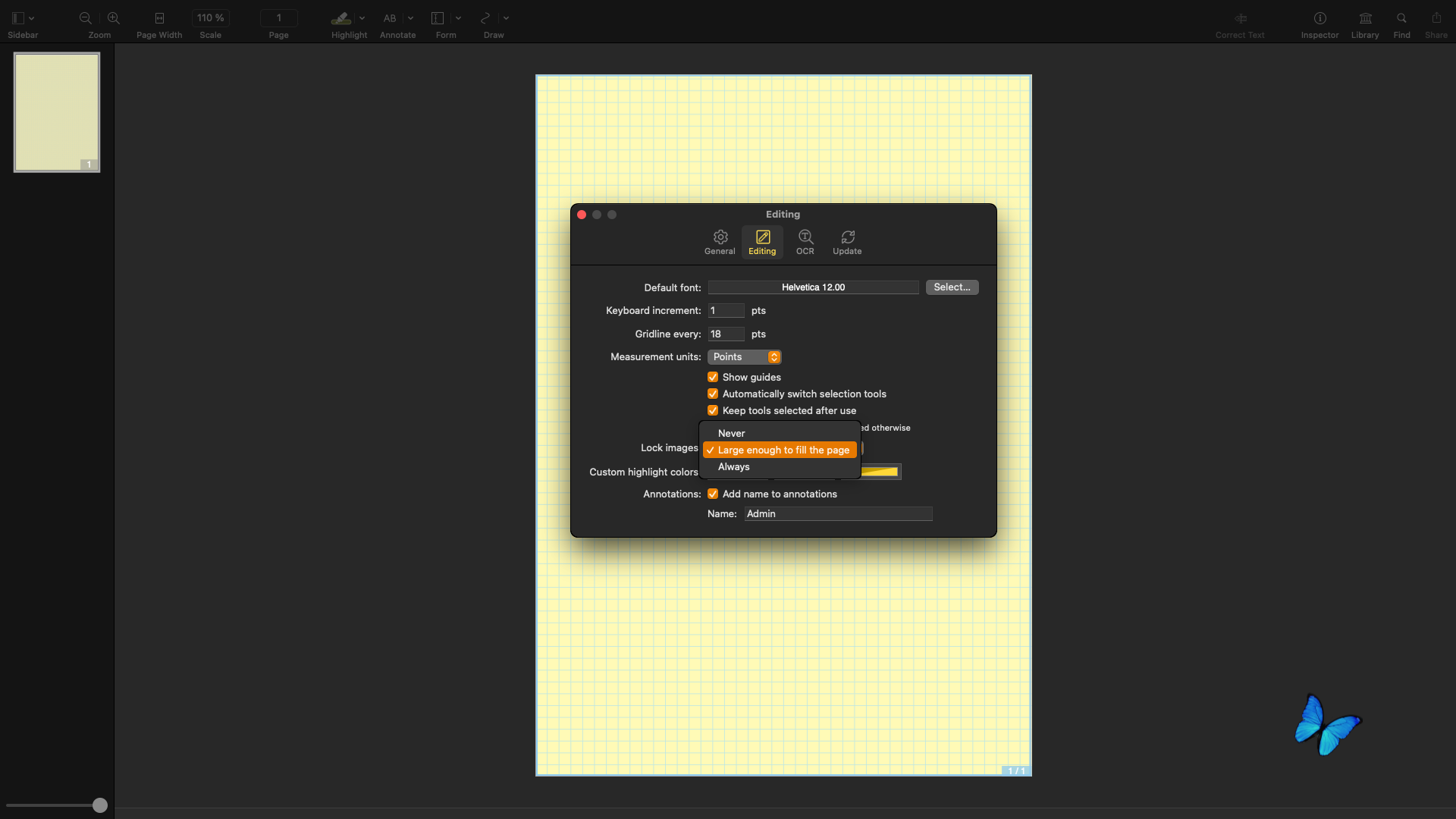
Task: Select the page 1 thumbnail in sidebar
Action: 57,112
